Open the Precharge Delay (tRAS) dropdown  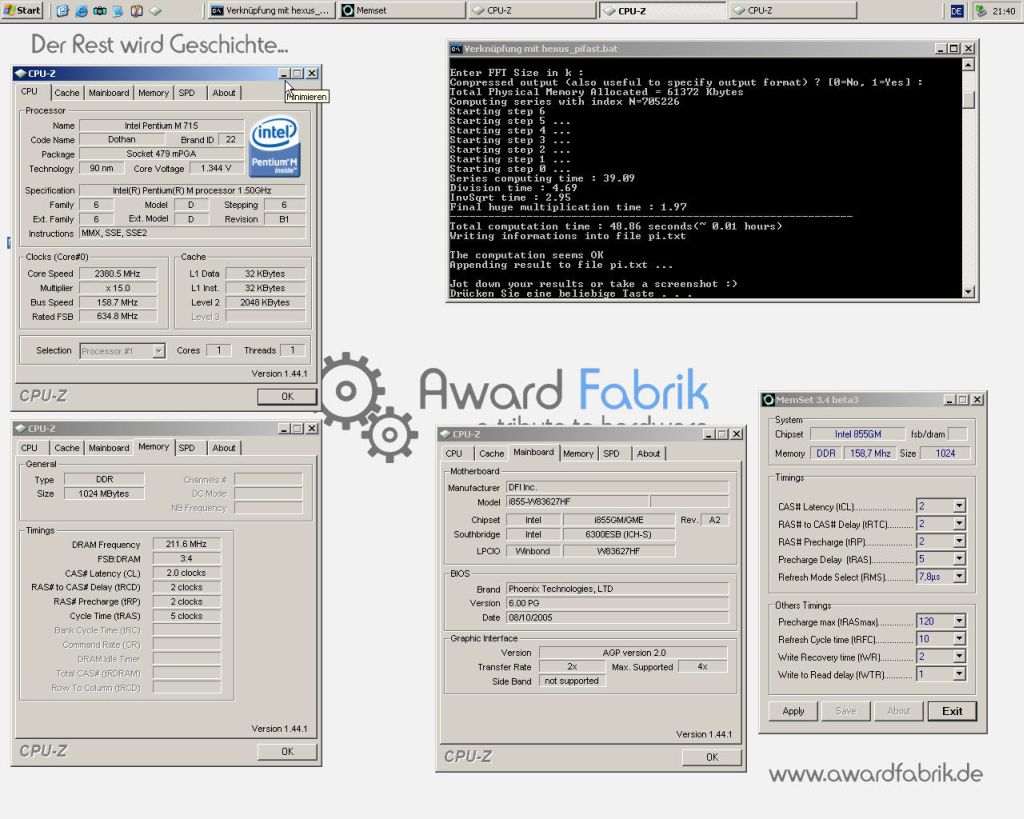tap(959, 559)
